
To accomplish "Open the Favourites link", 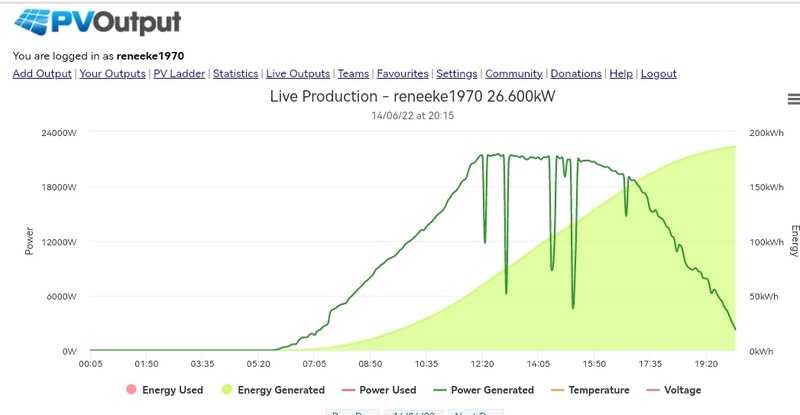I will point(403,74).
